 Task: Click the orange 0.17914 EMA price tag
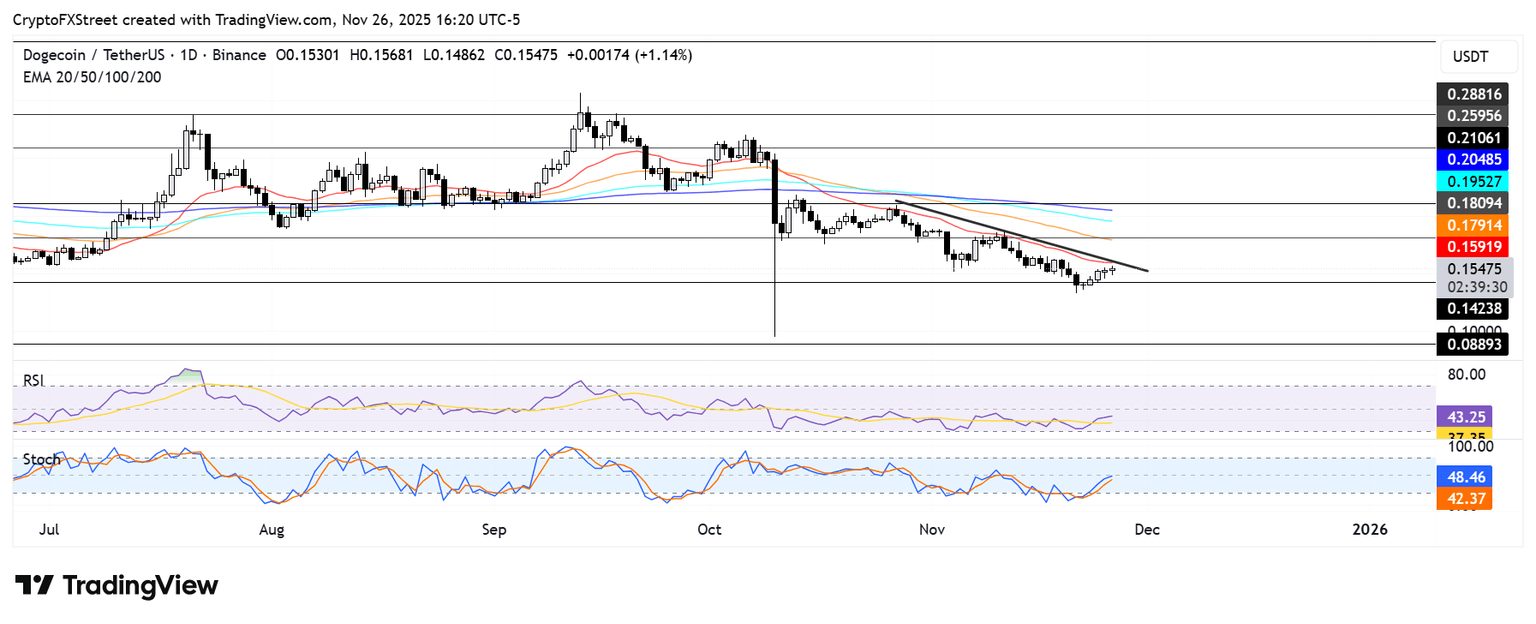click(x=1470, y=225)
